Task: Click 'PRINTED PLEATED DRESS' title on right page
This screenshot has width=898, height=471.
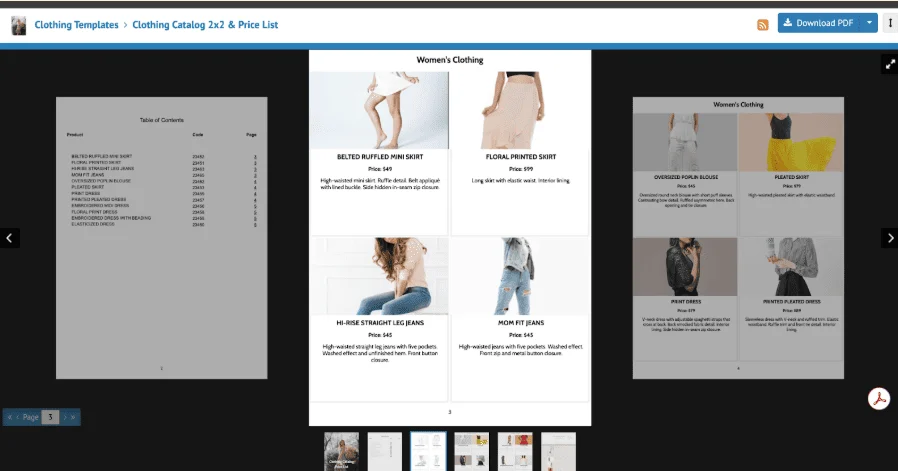Action: pyautogui.click(x=791, y=301)
